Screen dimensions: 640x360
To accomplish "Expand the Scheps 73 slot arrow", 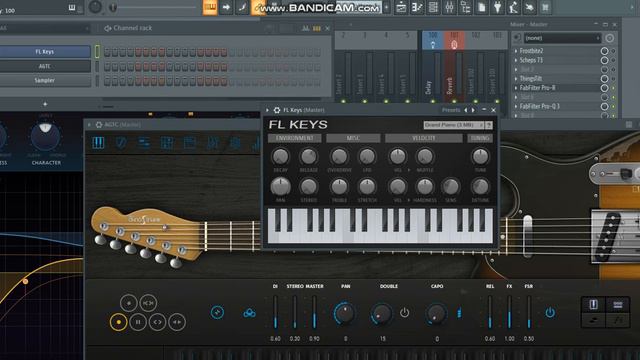I will pos(516,60).
